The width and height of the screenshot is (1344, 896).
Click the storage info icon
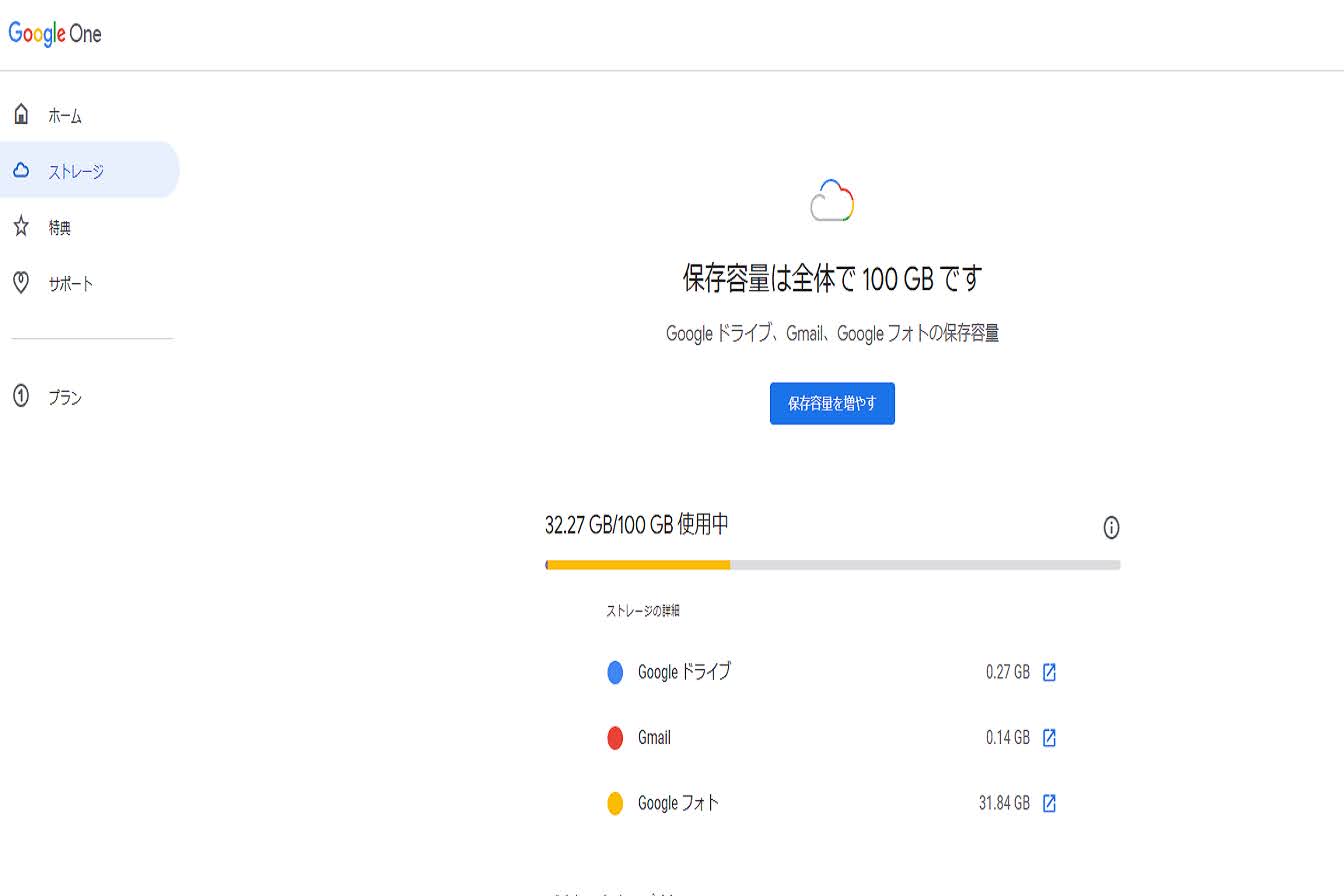pyautogui.click(x=1111, y=528)
